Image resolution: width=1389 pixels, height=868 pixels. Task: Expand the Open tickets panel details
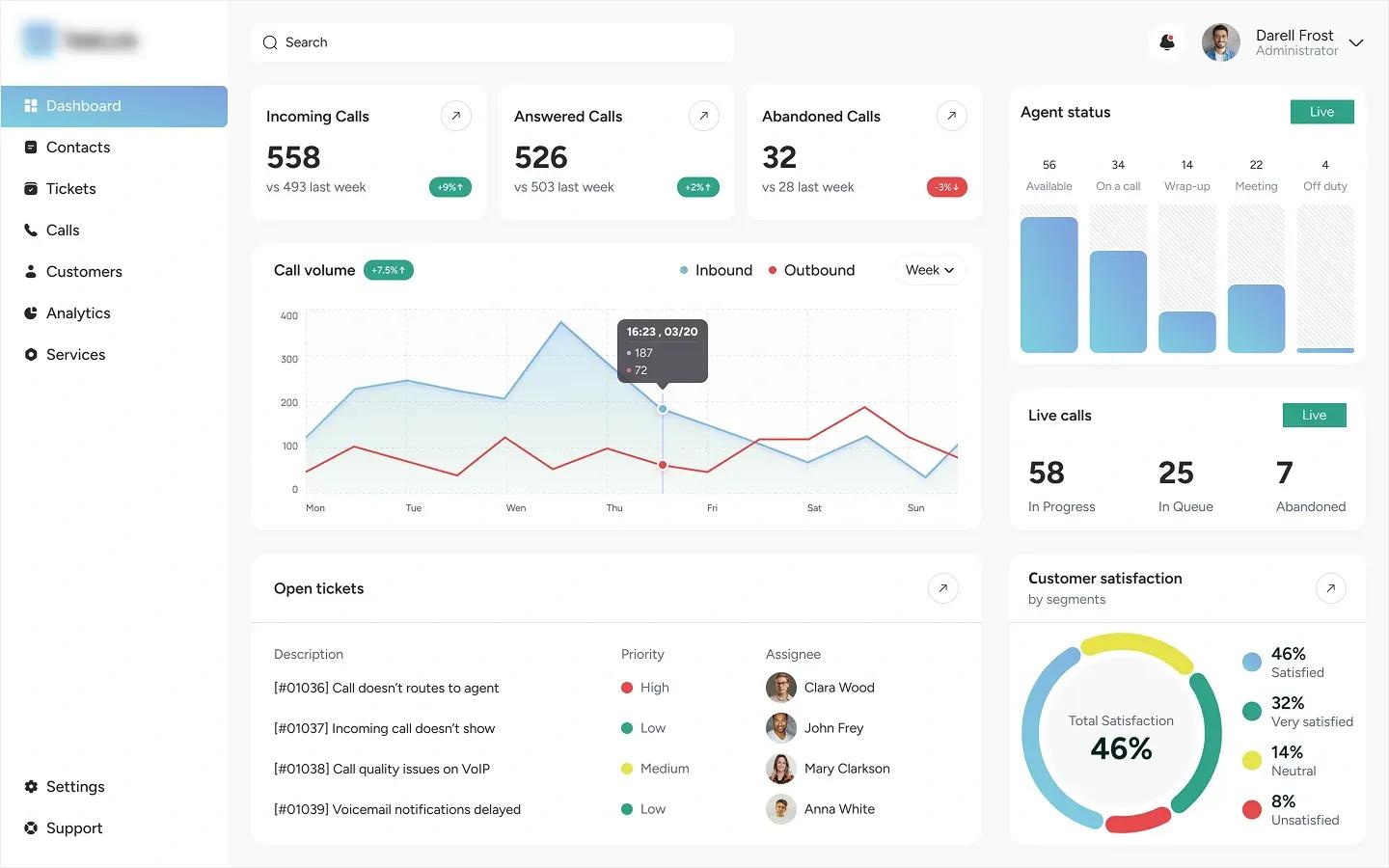click(942, 588)
